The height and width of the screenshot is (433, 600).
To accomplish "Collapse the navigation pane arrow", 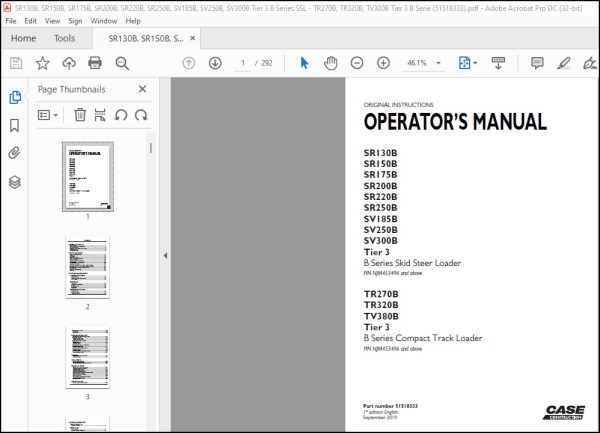I will (165, 255).
